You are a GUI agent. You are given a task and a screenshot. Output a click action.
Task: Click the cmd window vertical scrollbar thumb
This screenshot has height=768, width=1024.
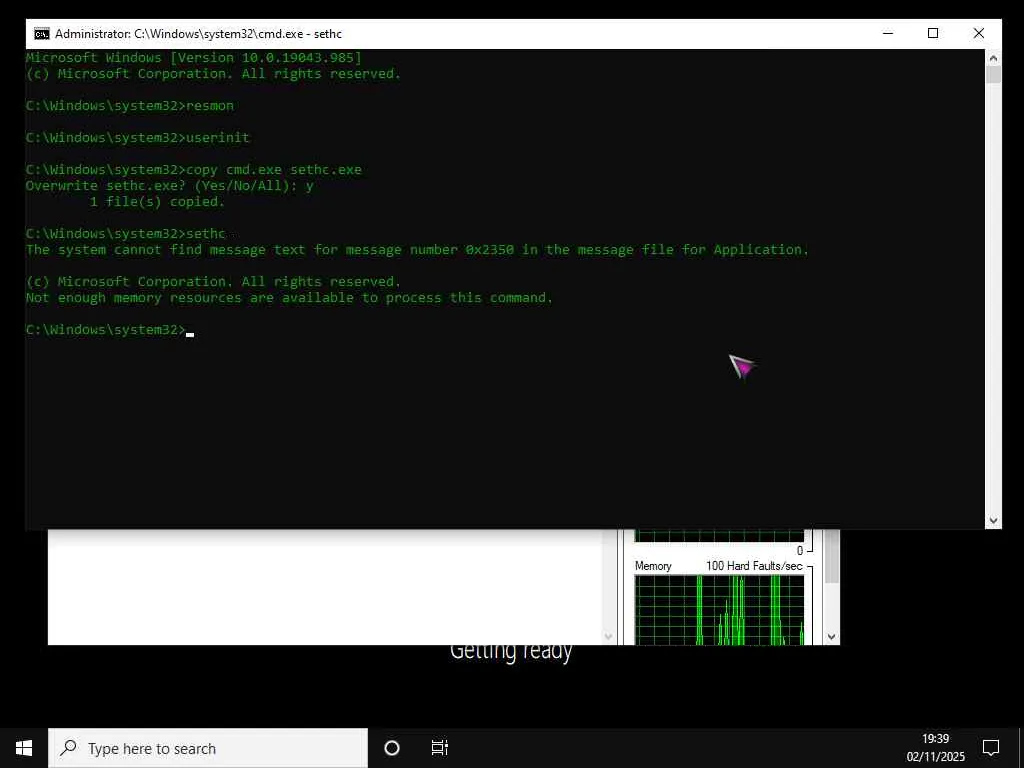coord(993,74)
